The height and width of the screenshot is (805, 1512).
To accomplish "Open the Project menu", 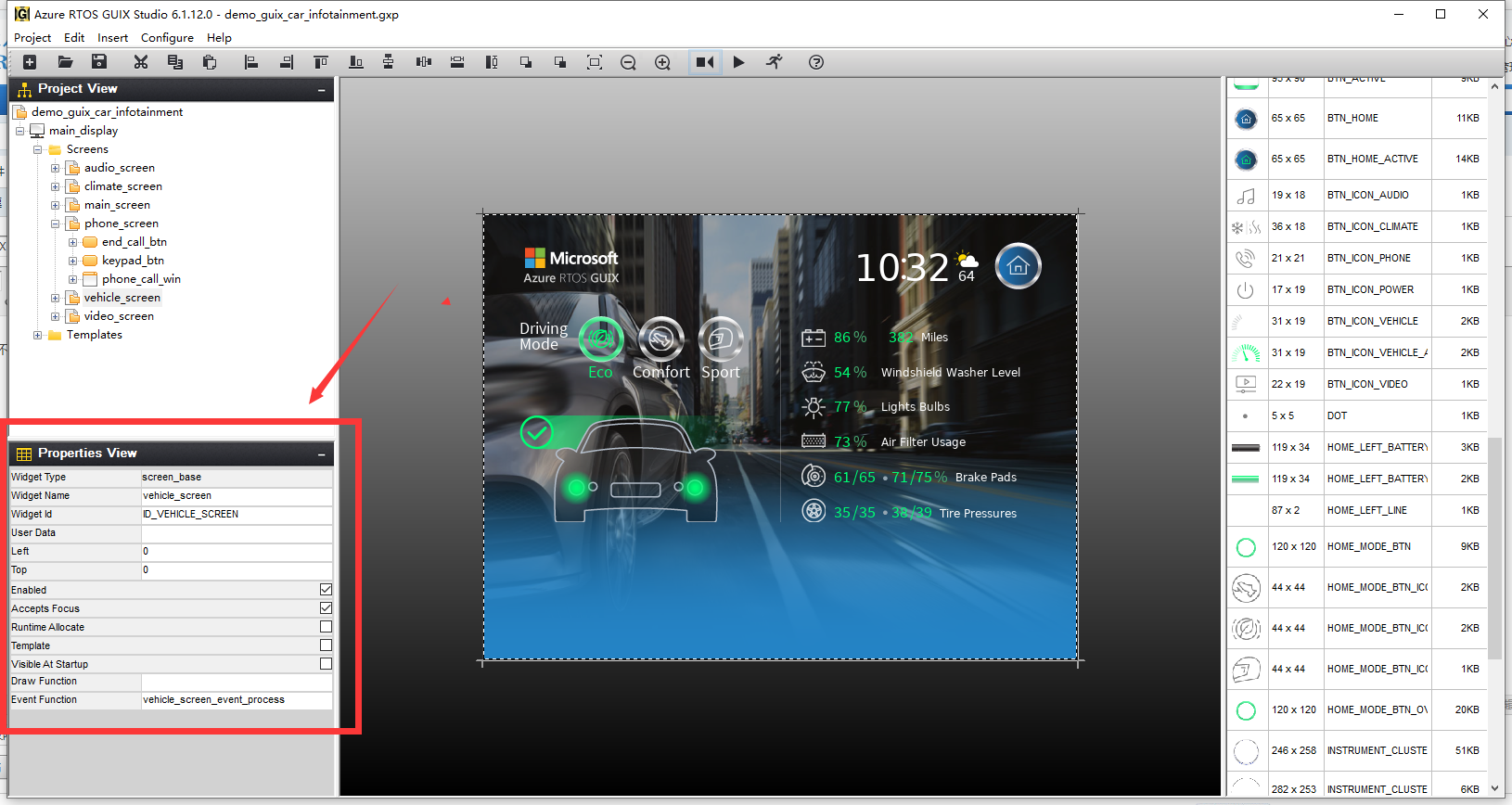I will tap(32, 38).
